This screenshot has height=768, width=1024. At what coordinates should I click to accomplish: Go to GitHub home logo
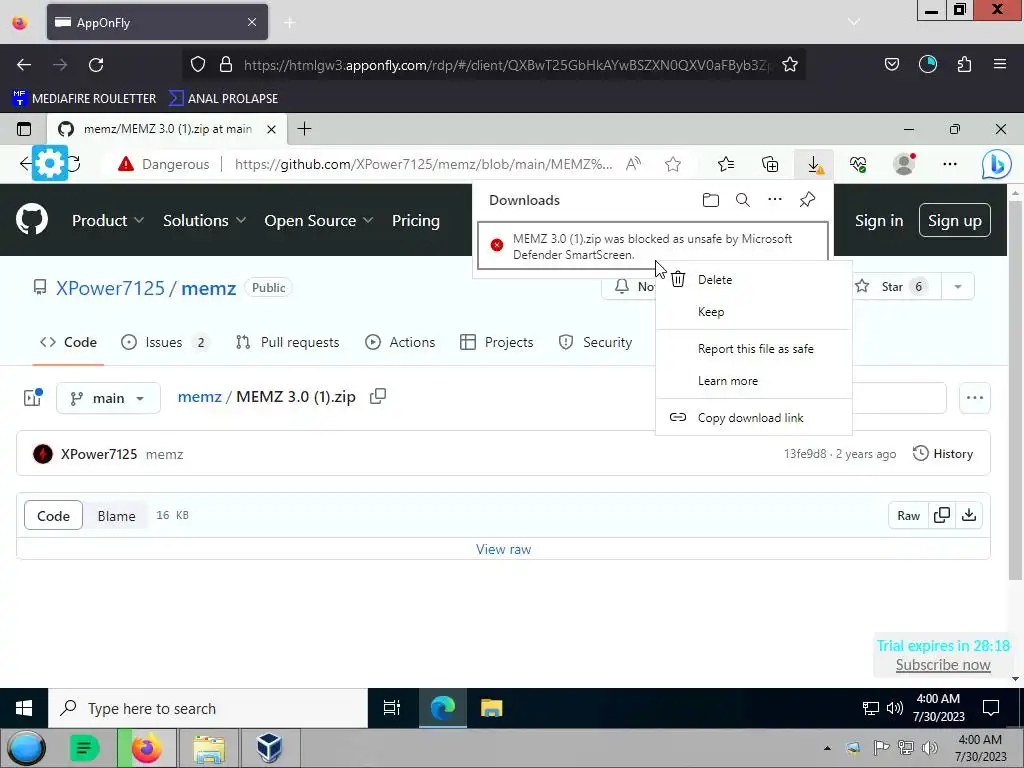32,219
